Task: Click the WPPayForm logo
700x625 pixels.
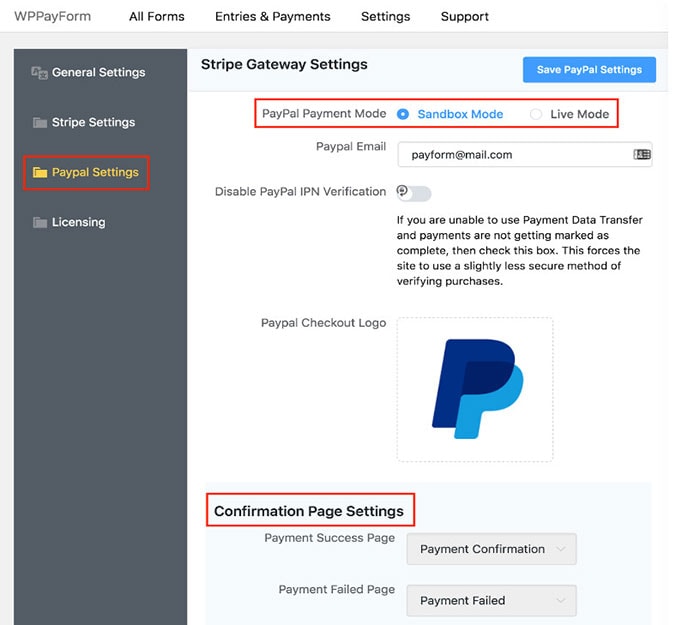Action: 52,16
